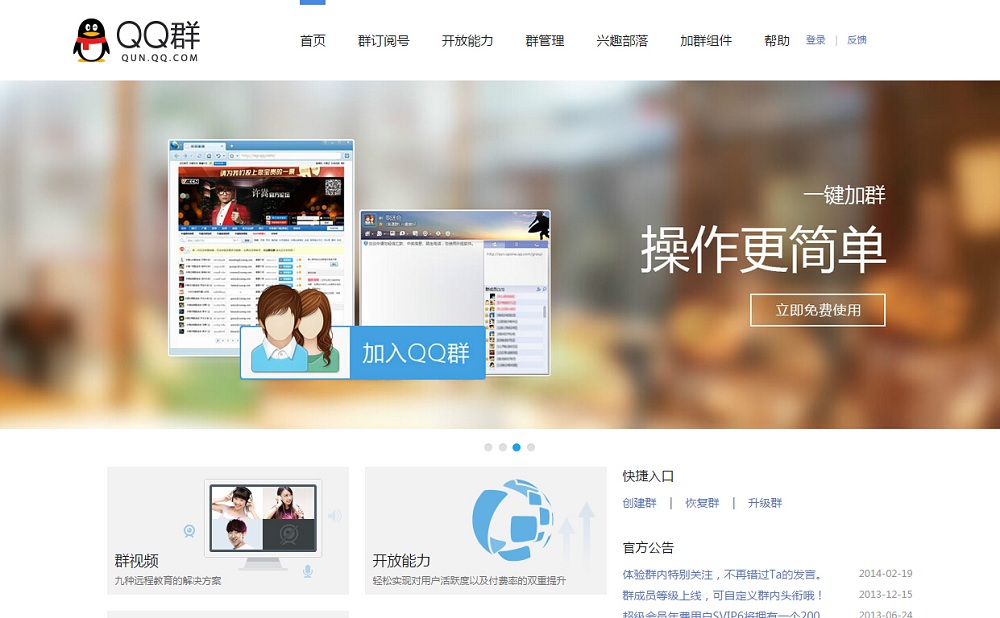
Task: Click the blue globe icon in 开放能力 card
Action: [x=513, y=520]
